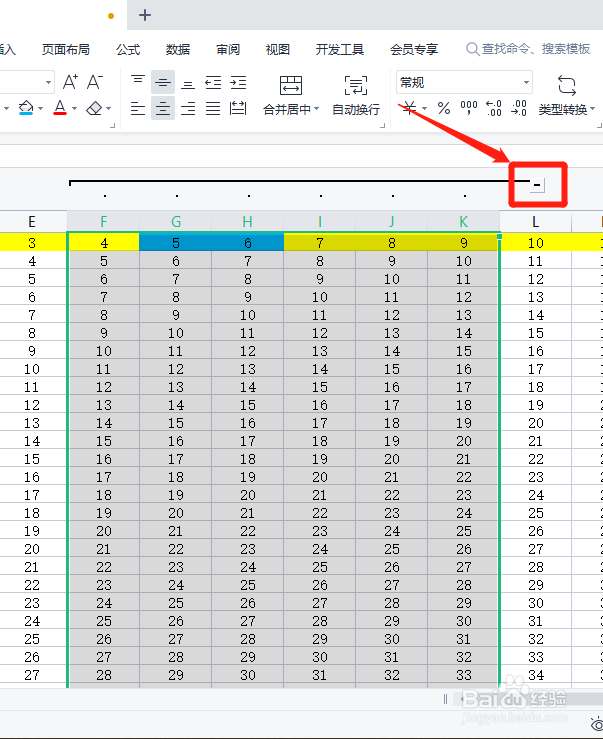Apply thousands separator 000 style

pos(469,108)
